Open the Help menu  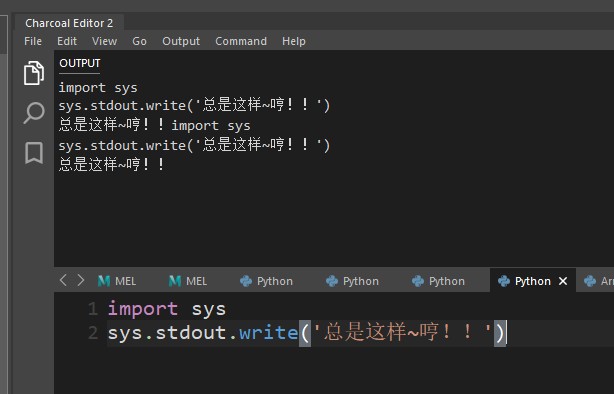click(294, 41)
